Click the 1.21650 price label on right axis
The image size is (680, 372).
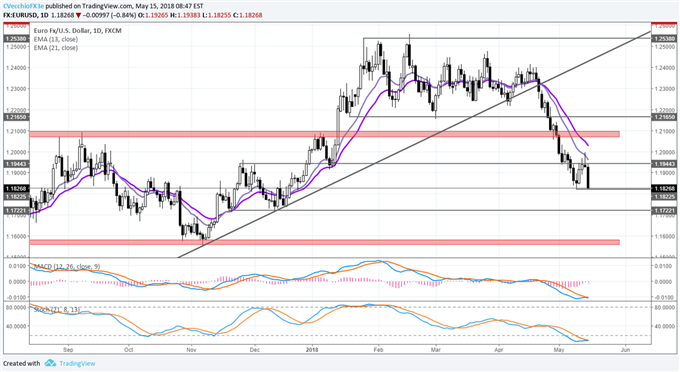(x=664, y=117)
